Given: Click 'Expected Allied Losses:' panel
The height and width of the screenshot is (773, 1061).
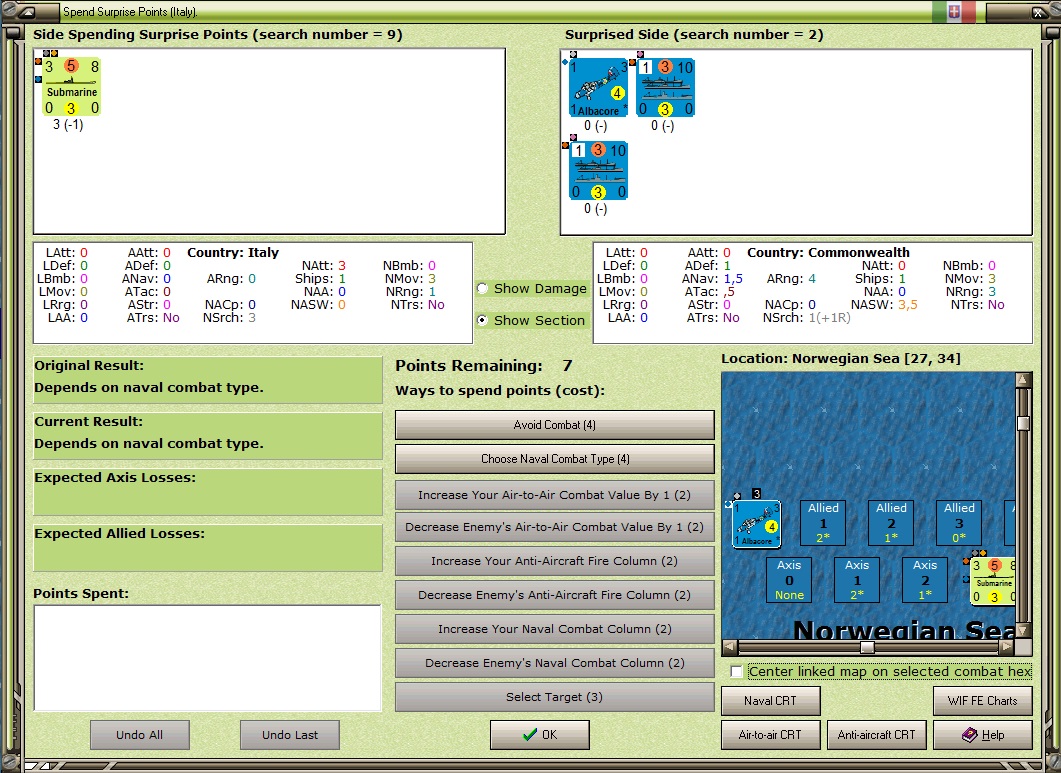Looking at the screenshot, I should click(208, 548).
